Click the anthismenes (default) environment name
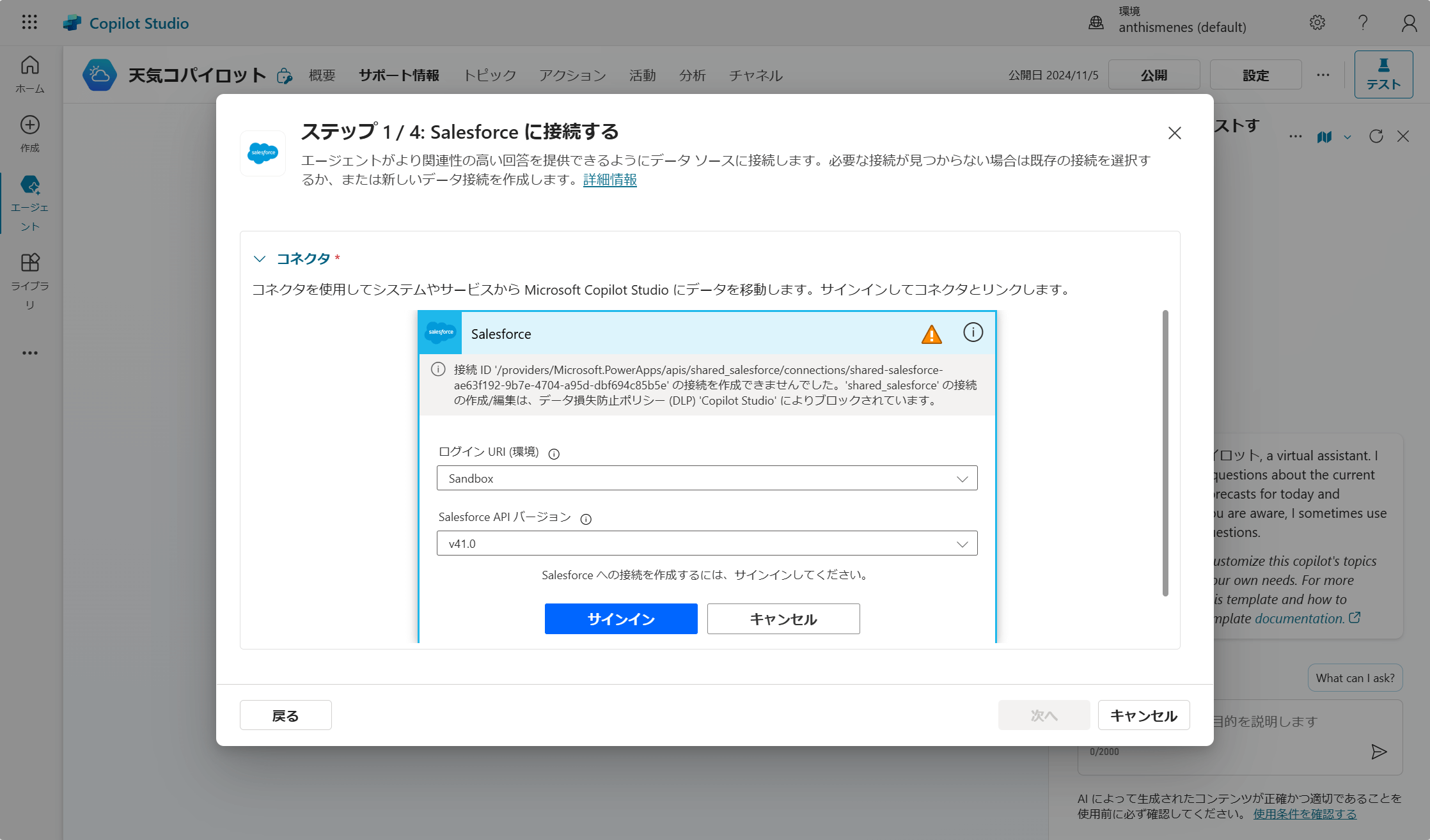The image size is (1430, 840). [x=1182, y=27]
